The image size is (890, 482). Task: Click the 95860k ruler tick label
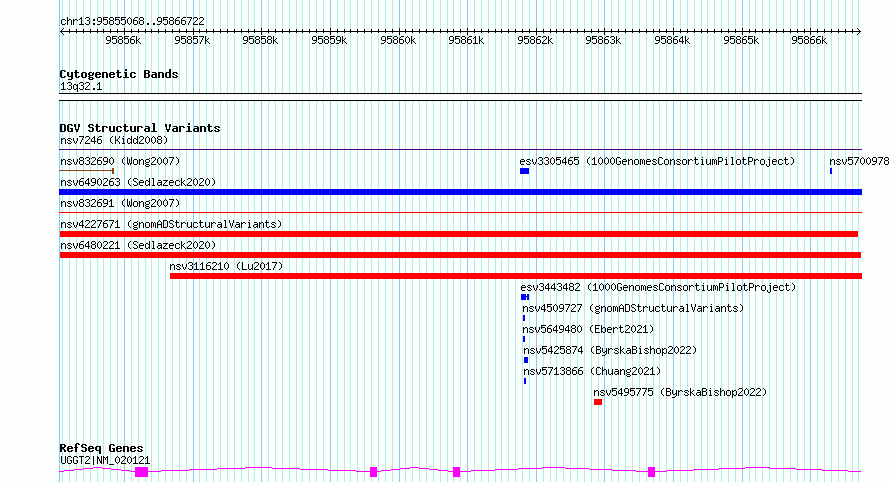(398, 40)
